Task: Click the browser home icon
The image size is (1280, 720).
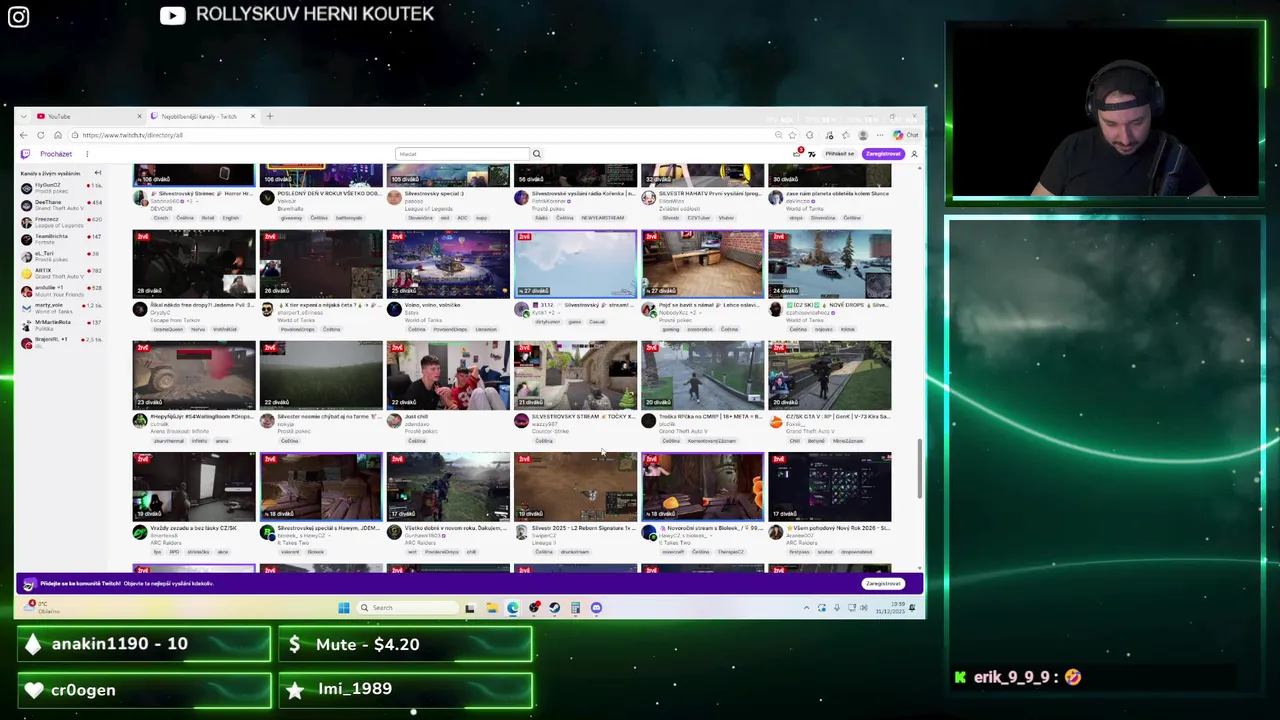Action: [58, 135]
